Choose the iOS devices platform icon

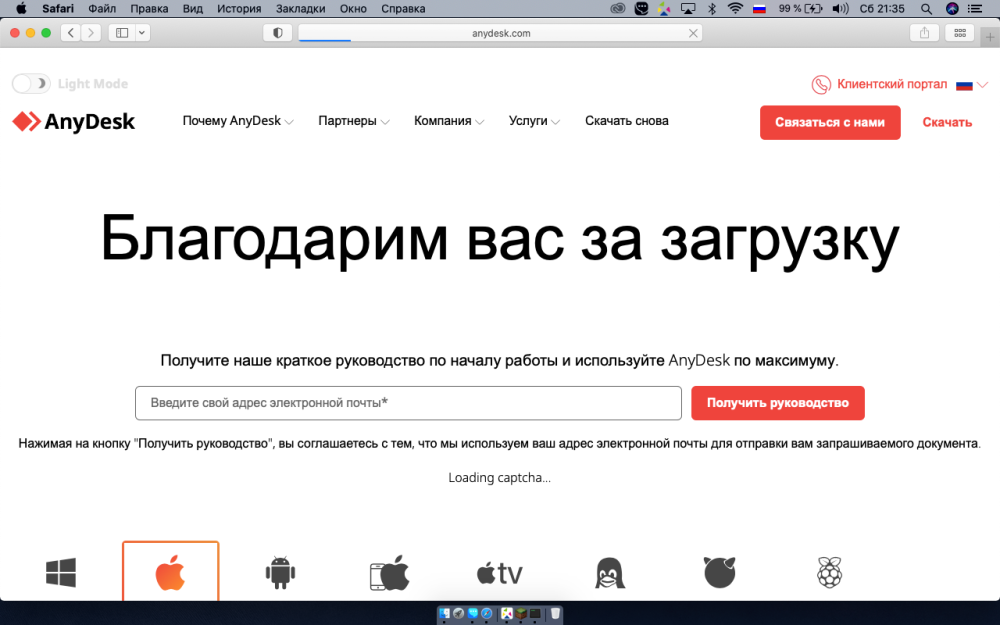(390, 572)
